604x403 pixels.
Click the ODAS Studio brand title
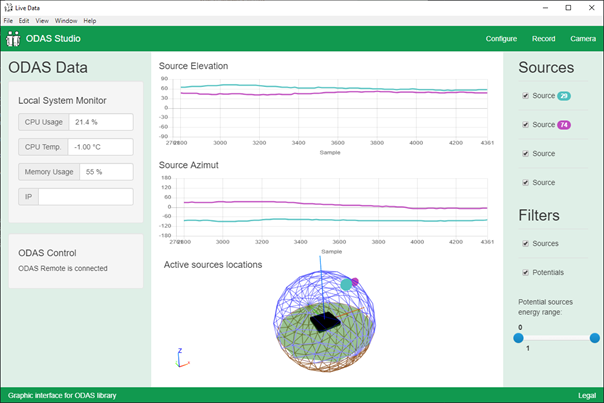pyautogui.click(x=53, y=39)
